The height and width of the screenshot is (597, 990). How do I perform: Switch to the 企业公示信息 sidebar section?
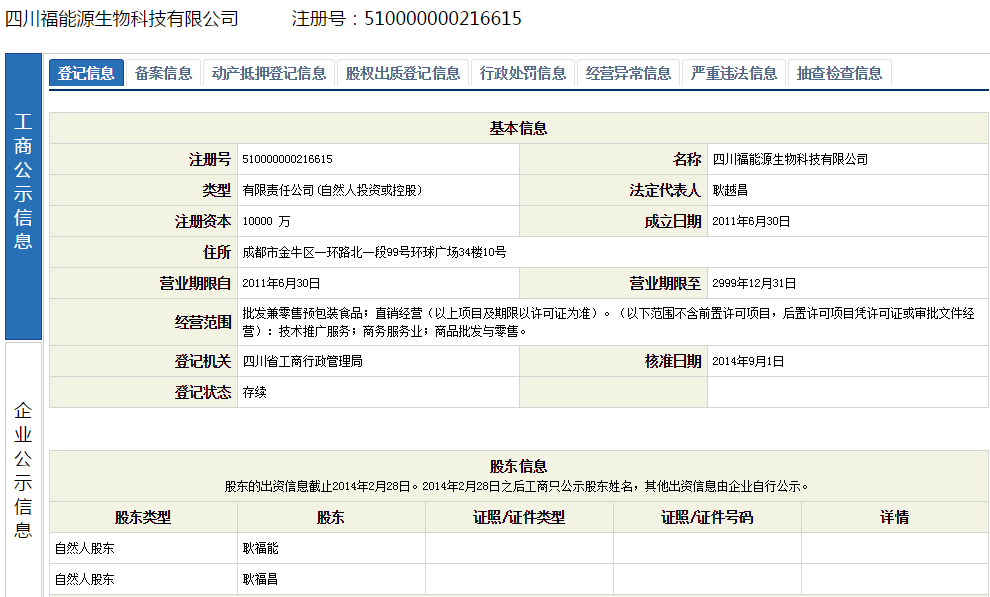(x=23, y=470)
